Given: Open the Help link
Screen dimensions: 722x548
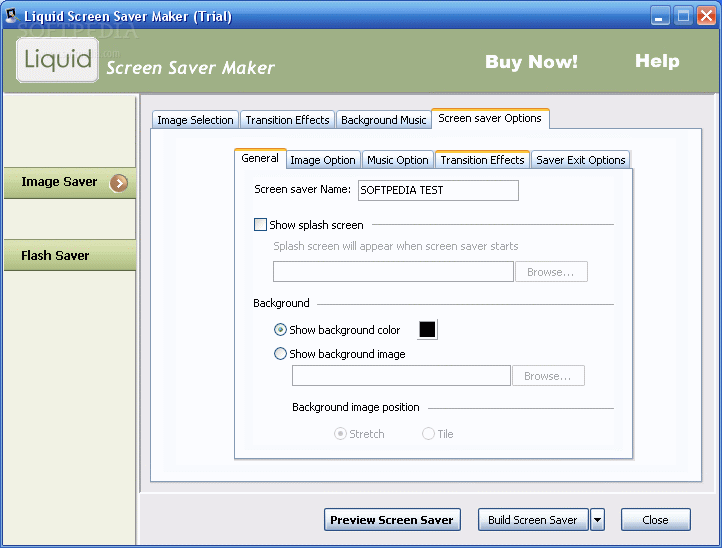Looking at the screenshot, I should point(657,61).
